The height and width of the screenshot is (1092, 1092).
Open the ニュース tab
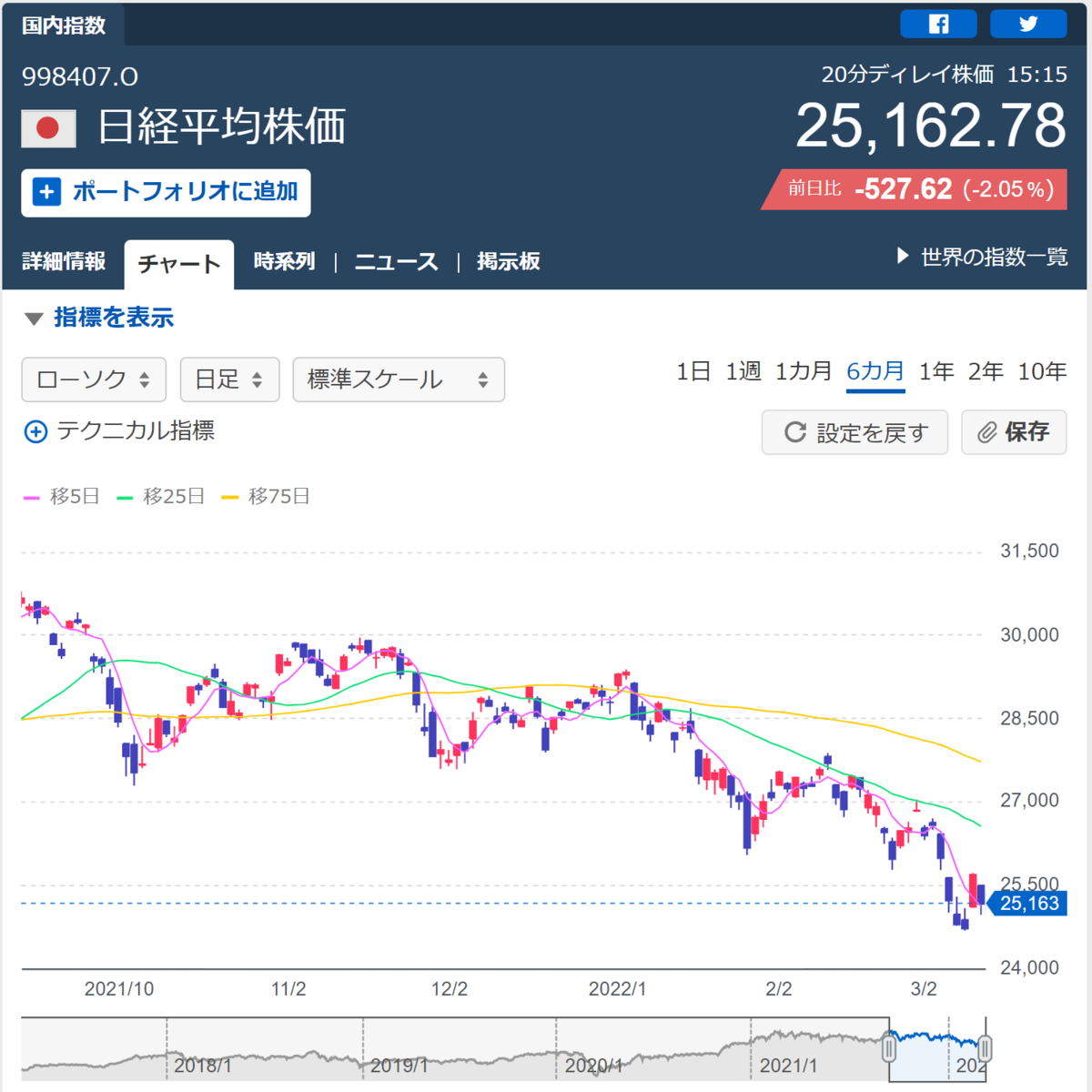click(x=396, y=262)
